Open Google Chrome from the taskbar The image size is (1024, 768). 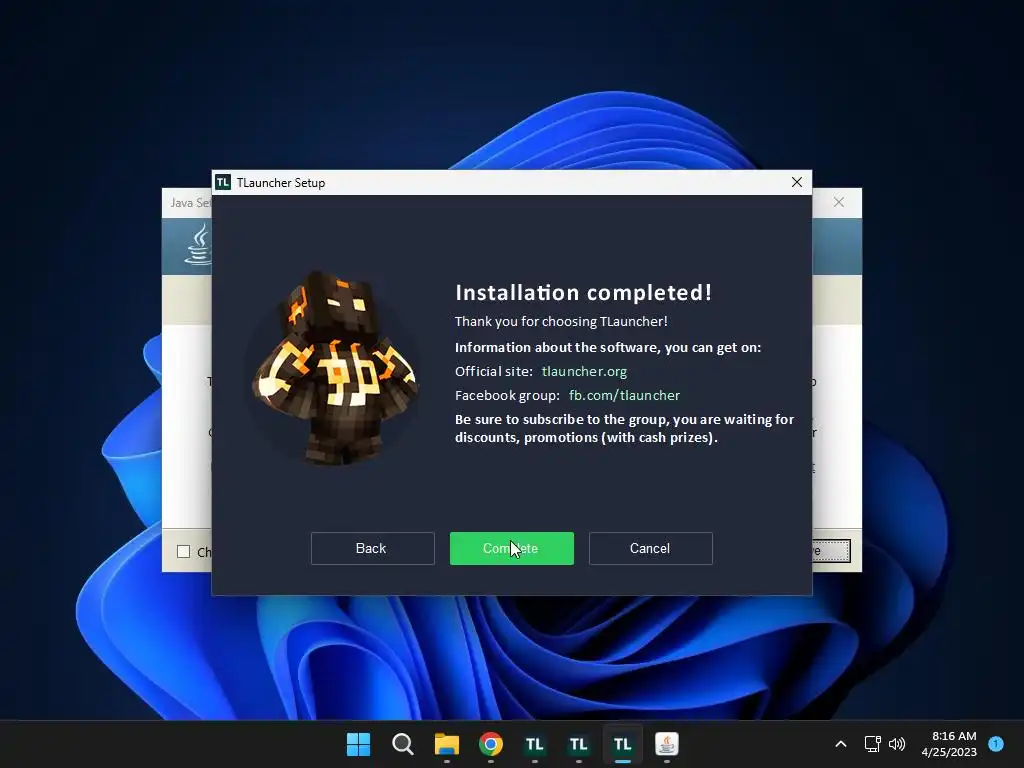490,744
